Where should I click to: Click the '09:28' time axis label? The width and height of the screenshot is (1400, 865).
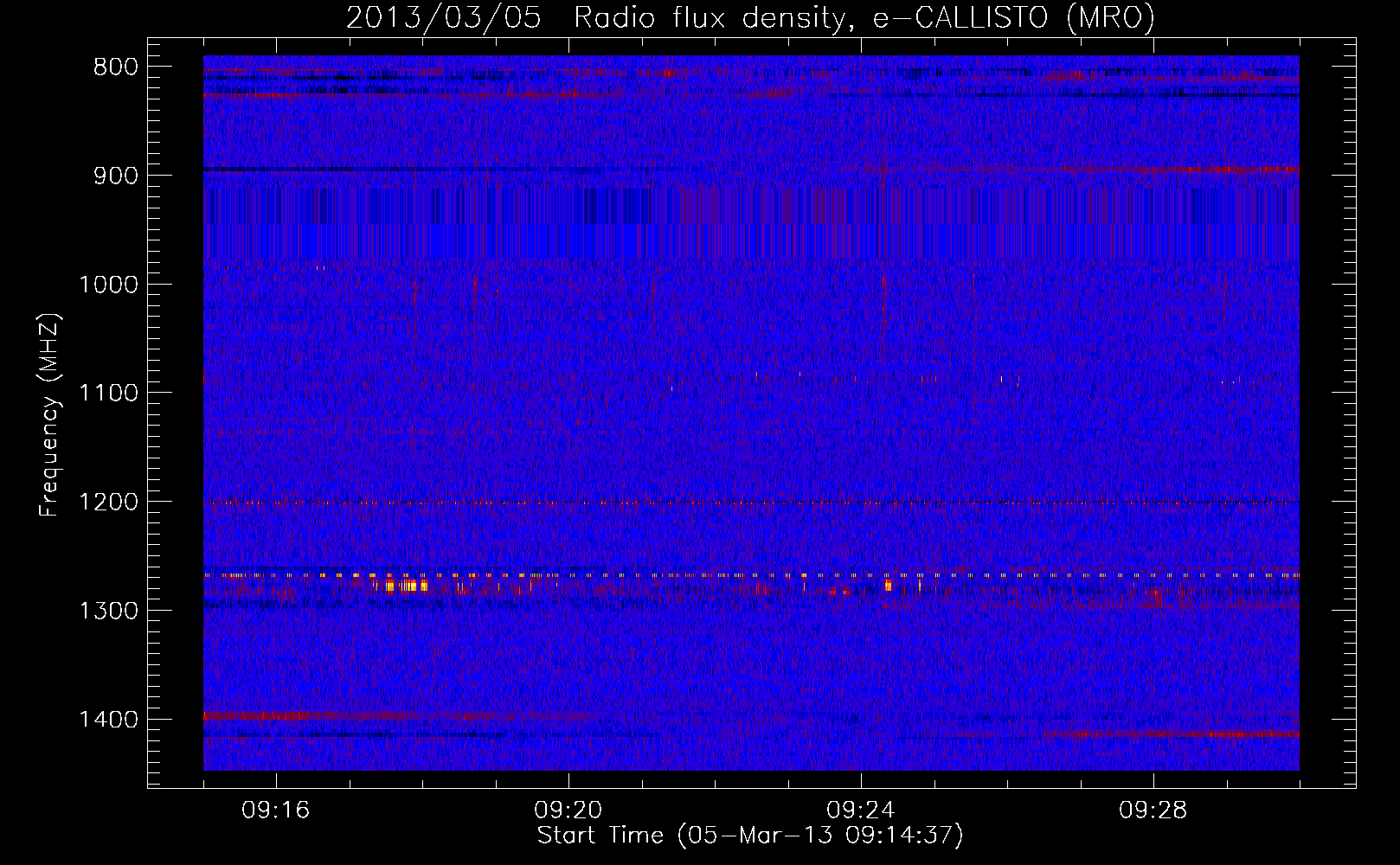pyautogui.click(x=1153, y=811)
